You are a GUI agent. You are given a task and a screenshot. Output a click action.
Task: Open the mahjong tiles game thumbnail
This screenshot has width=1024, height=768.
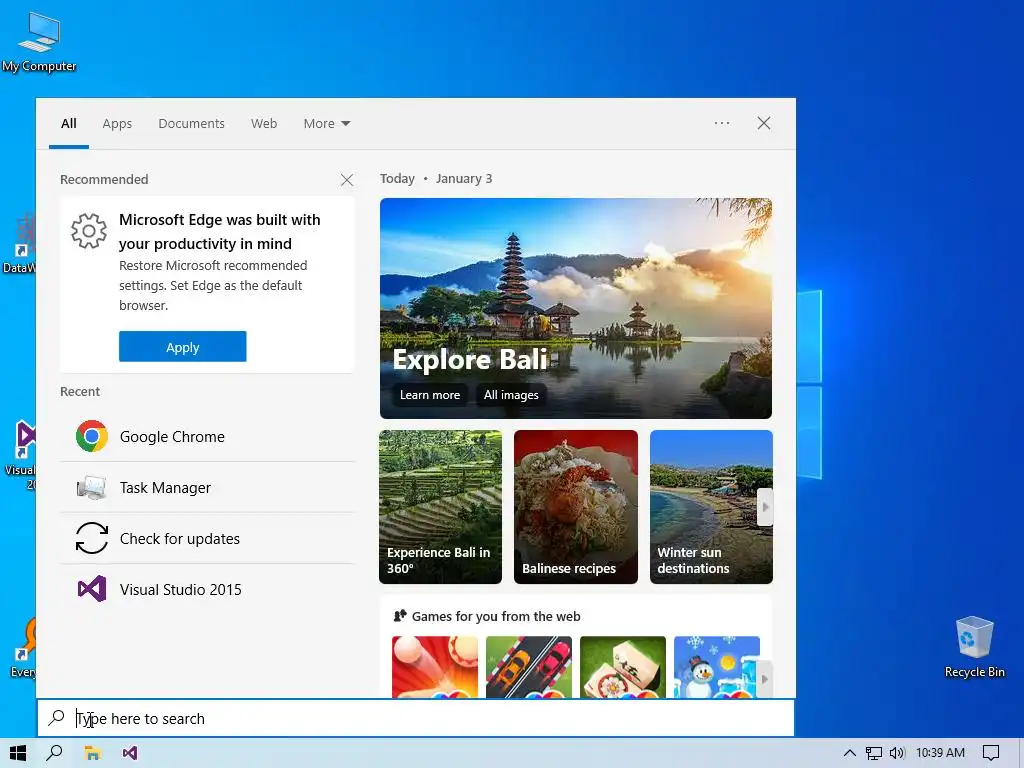(x=623, y=667)
